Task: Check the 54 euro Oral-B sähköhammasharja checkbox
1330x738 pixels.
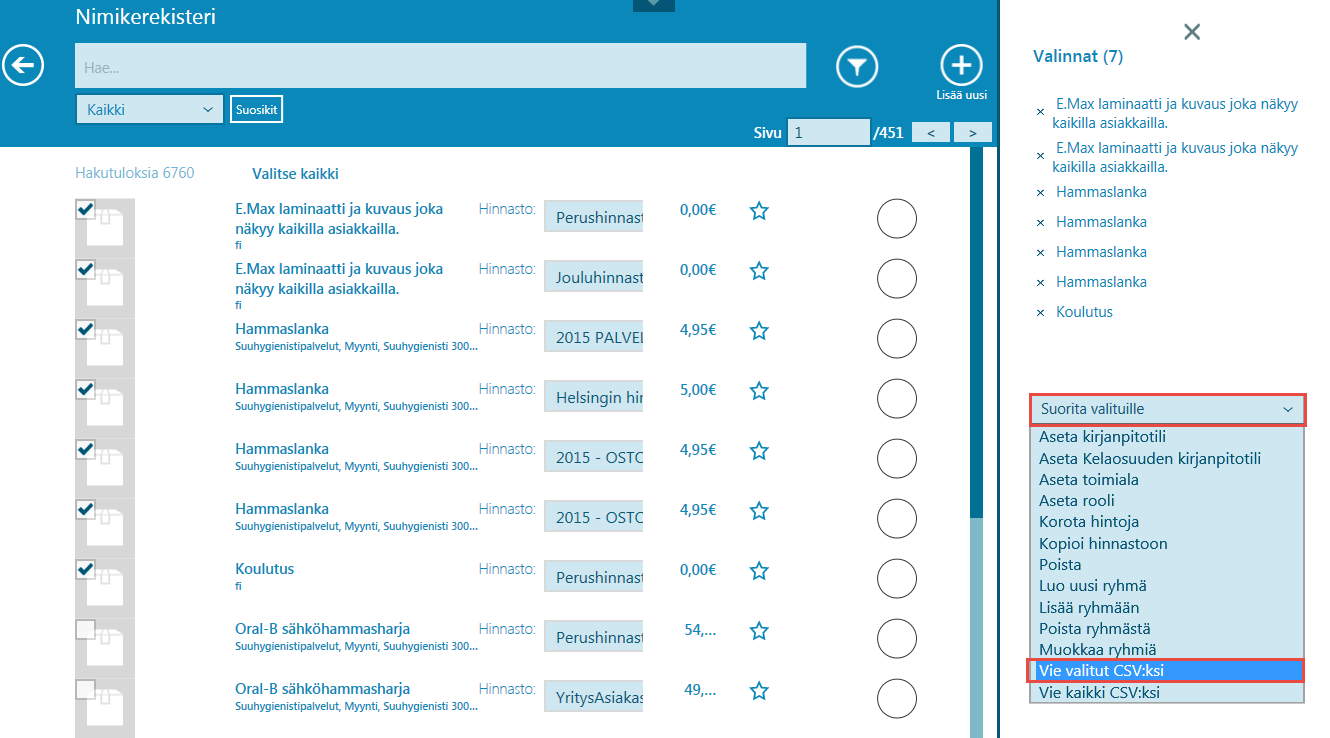Action: pyautogui.click(x=86, y=629)
